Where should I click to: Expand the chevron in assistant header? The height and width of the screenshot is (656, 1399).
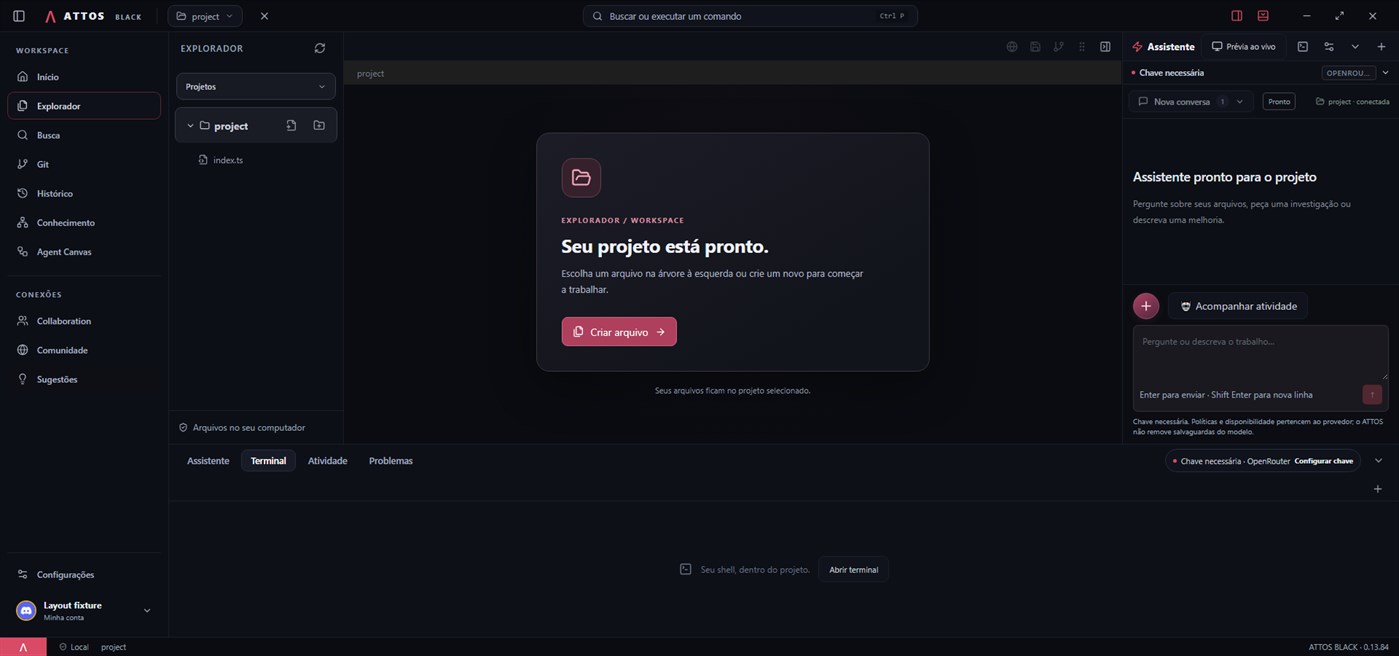coord(1355,47)
